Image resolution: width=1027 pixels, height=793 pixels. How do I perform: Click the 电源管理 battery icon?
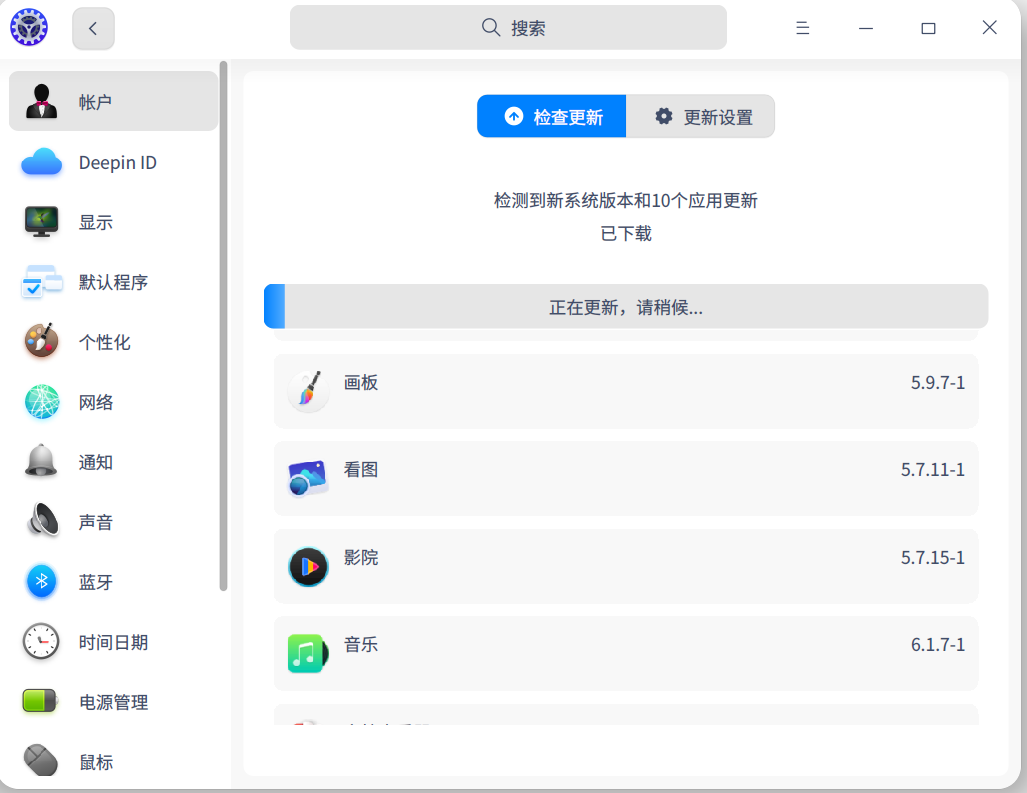pyautogui.click(x=41, y=701)
